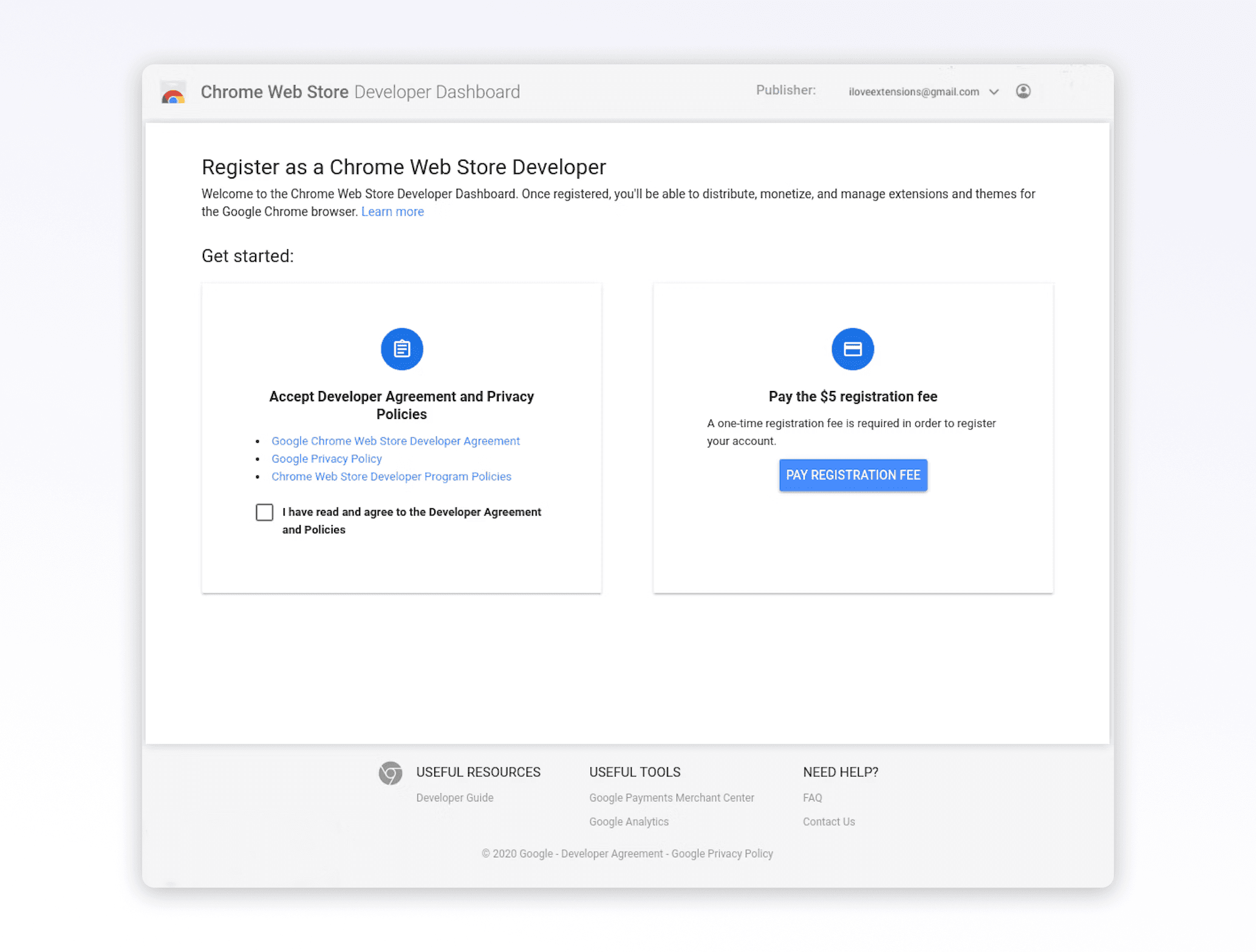Expand the publisher account dropdown chevron
Screen dimensions: 1256x952
(x=994, y=92)
